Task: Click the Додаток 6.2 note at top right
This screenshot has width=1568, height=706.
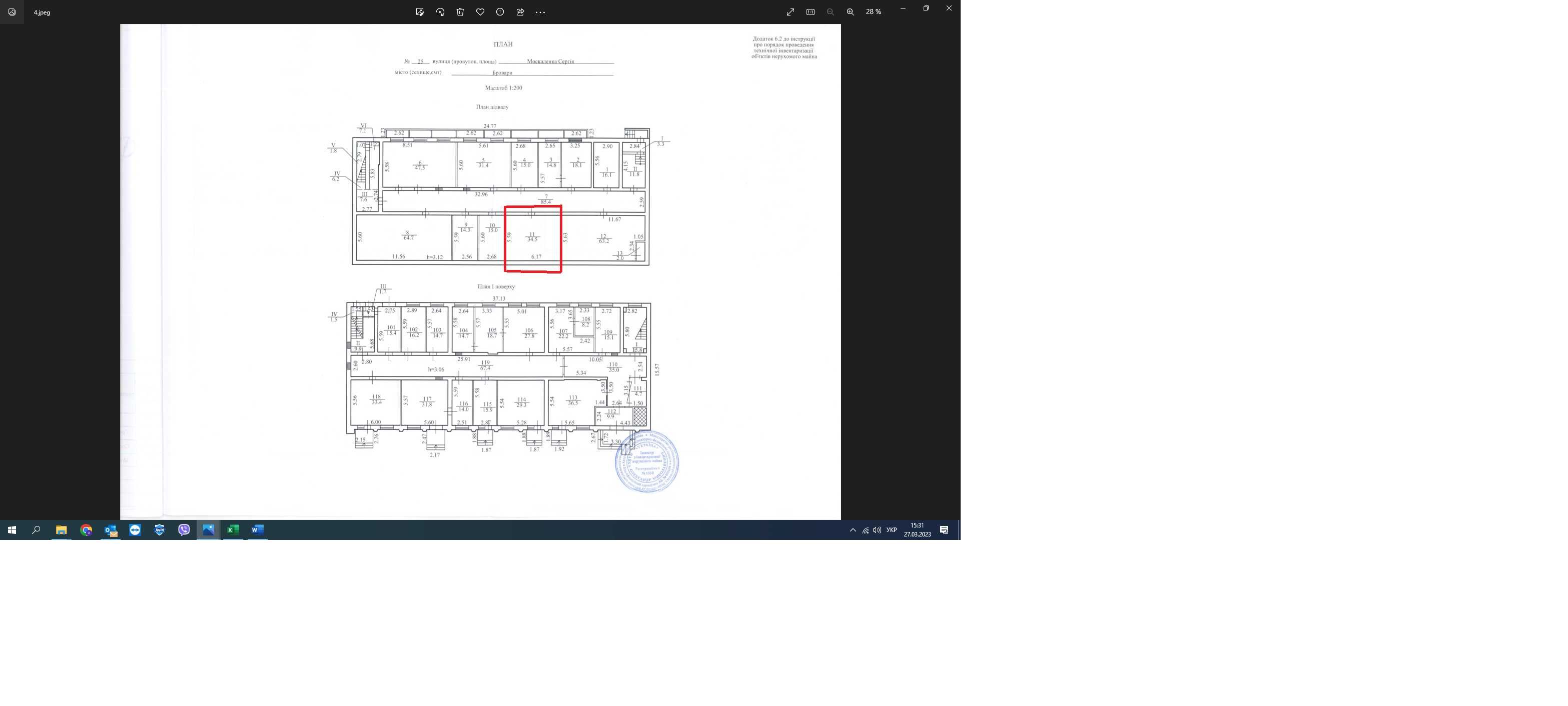Action: [784, 47]
